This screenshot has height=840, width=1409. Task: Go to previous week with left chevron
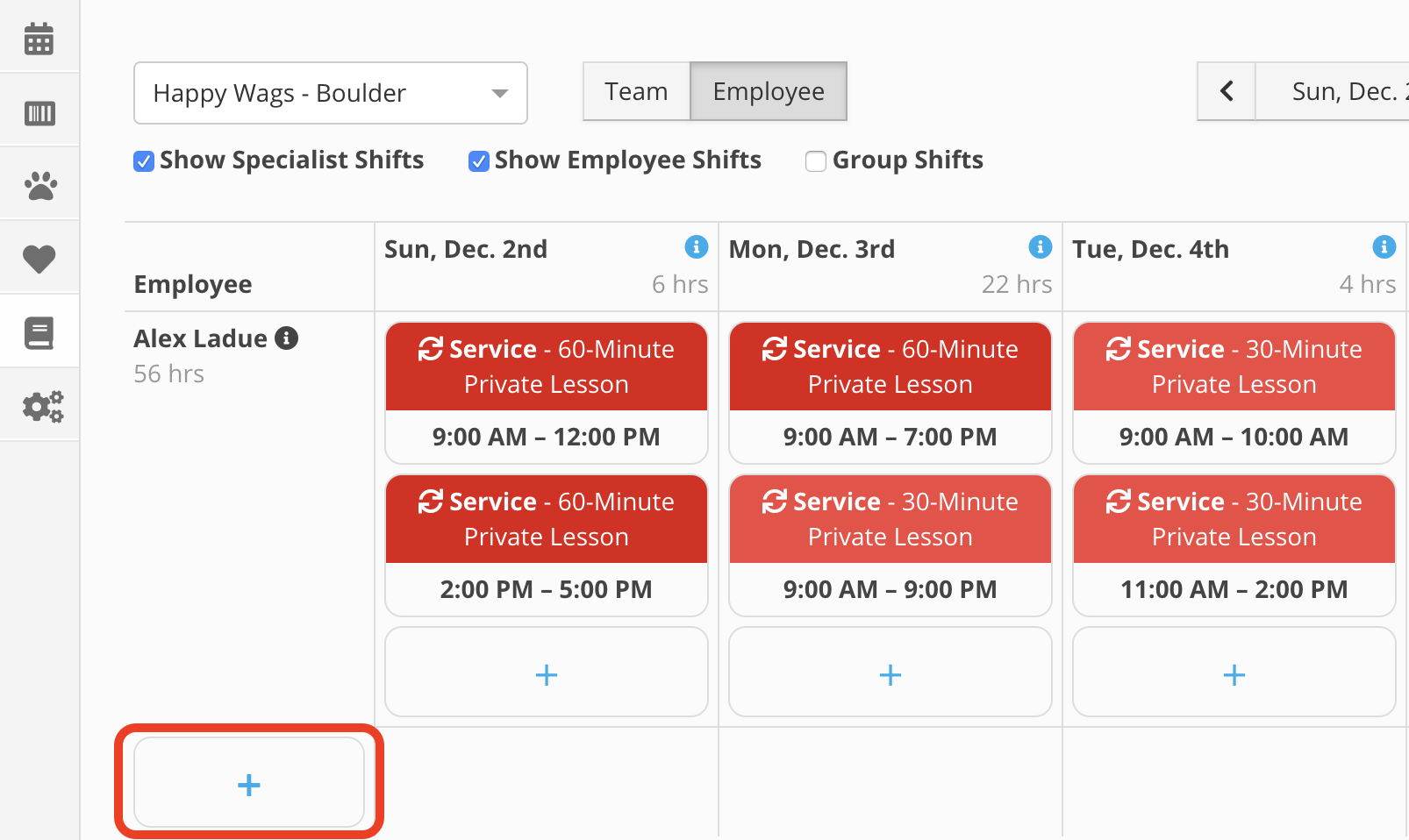click(1227, 91)
